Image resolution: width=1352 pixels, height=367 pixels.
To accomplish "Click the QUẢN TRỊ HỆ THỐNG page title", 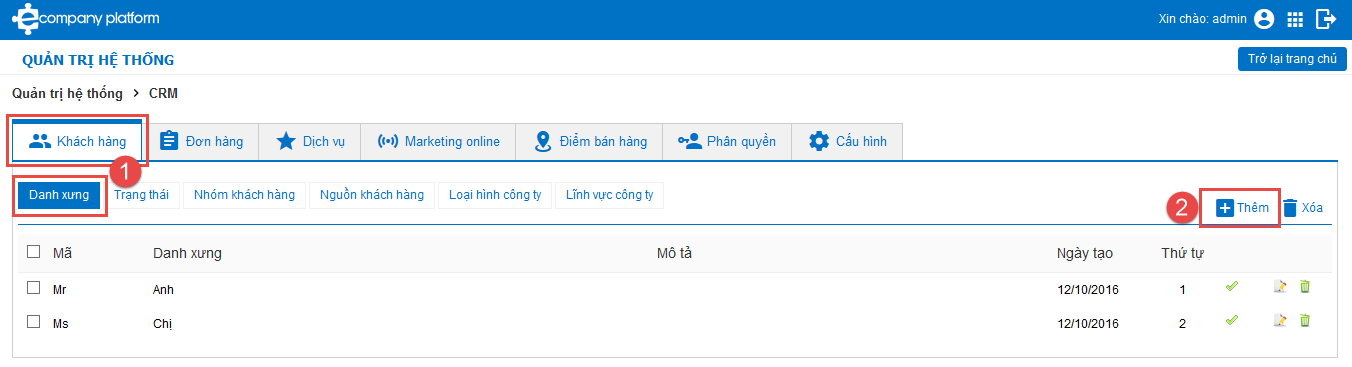I will tap(98, 60).
